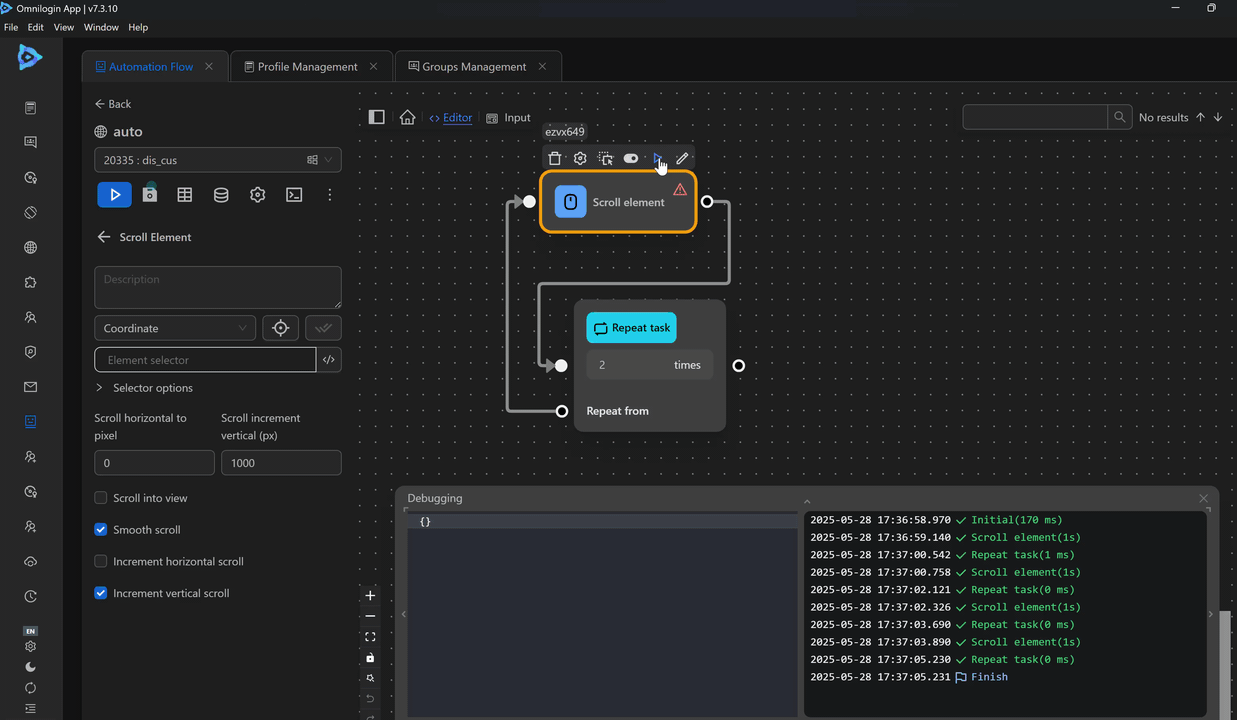The width and height of the screenshot is (1237, 720).
Task: Click the pencil edit icon above node
Action: [x=682, y=158]
